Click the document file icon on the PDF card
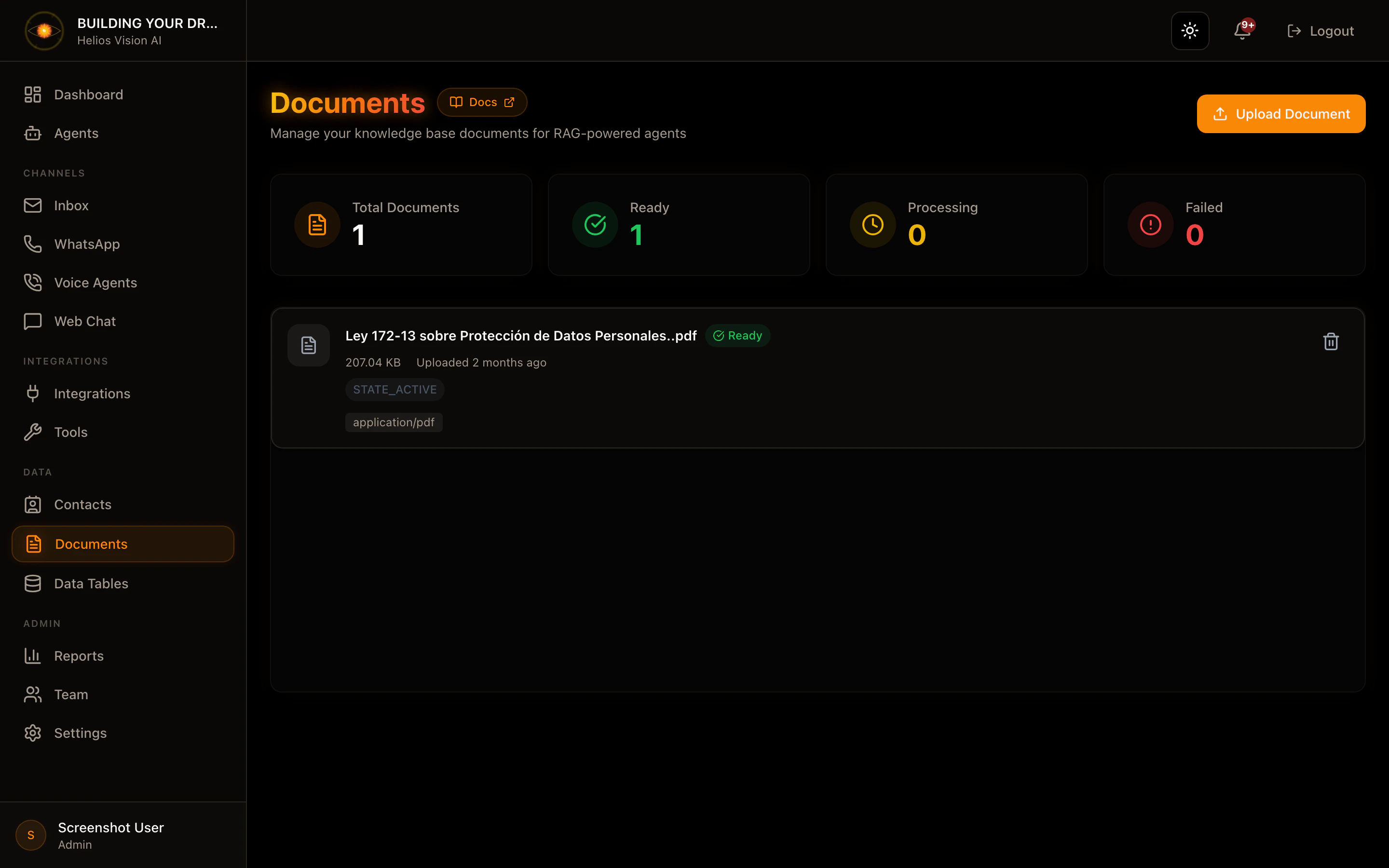The image size is (1389, 868). (x=308, y=344)
